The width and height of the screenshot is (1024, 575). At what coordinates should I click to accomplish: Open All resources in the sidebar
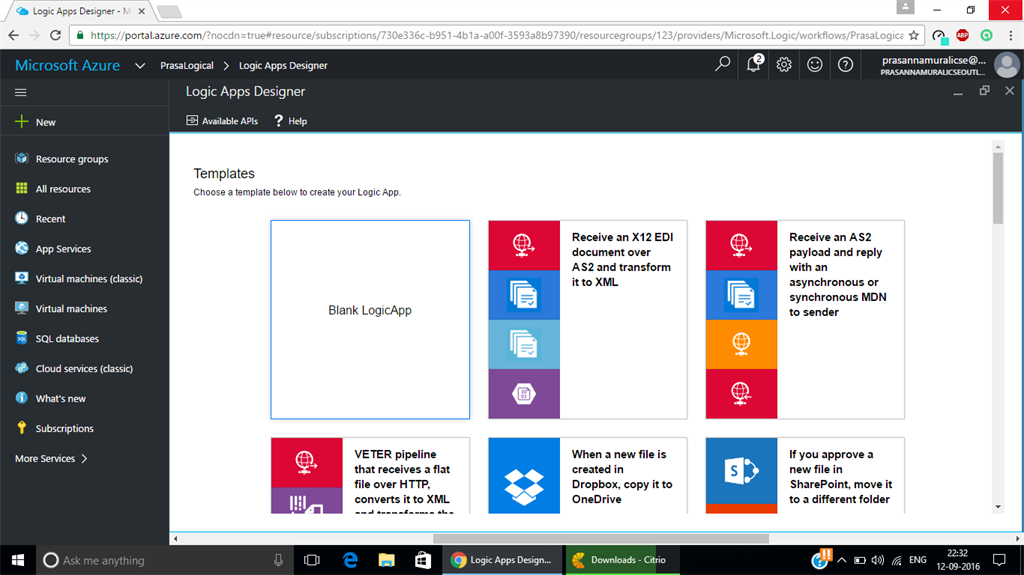click(x=63, y=189)
